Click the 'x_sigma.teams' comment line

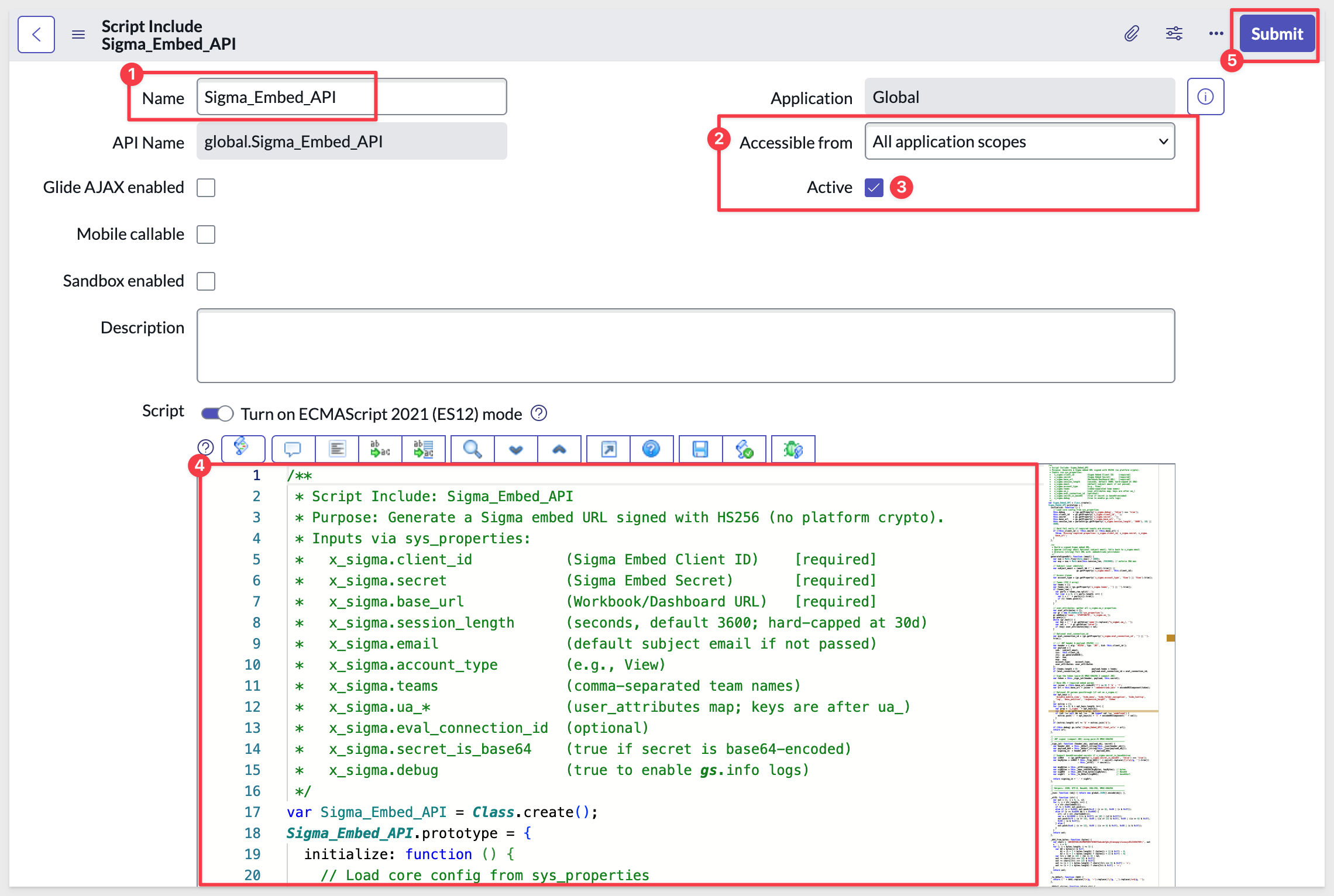click(548, 686)
